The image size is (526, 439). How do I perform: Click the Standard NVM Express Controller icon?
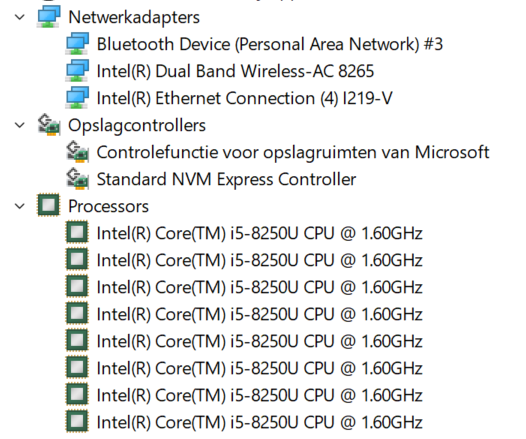[77, 179]
